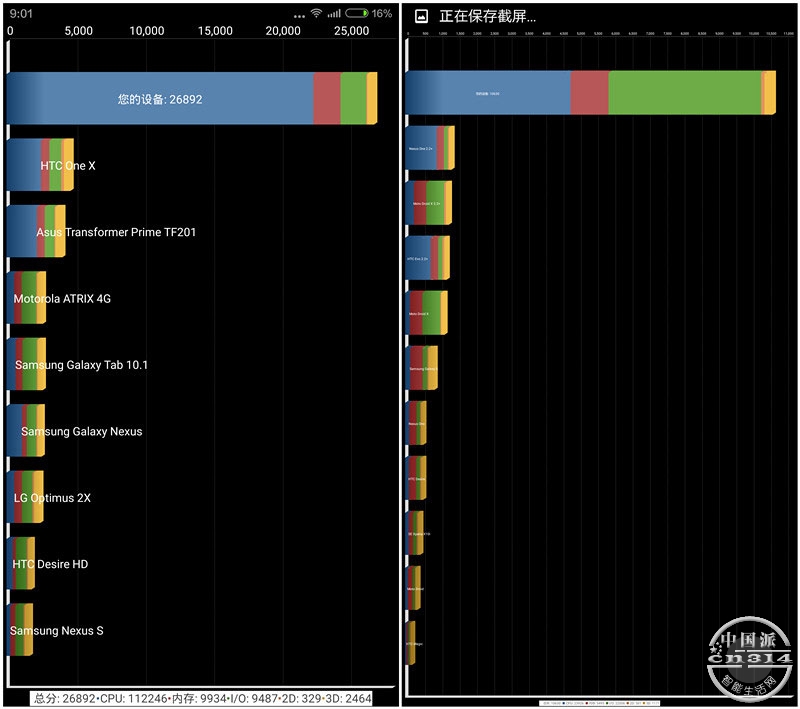Tap the 总分: 26892 score summary line
This screenshot has width=800, height=709.
(203, 698)
